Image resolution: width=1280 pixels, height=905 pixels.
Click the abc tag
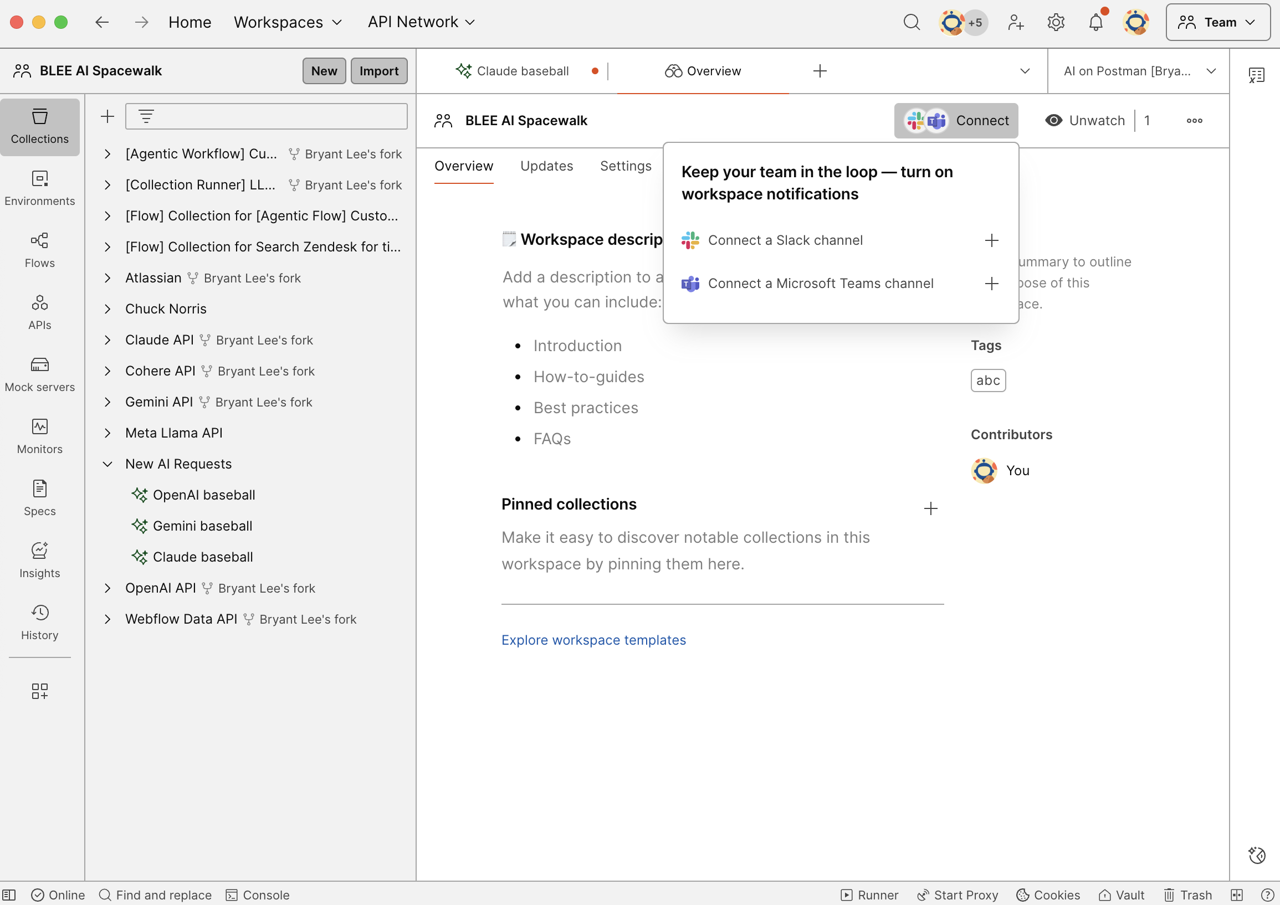(988, 380)
